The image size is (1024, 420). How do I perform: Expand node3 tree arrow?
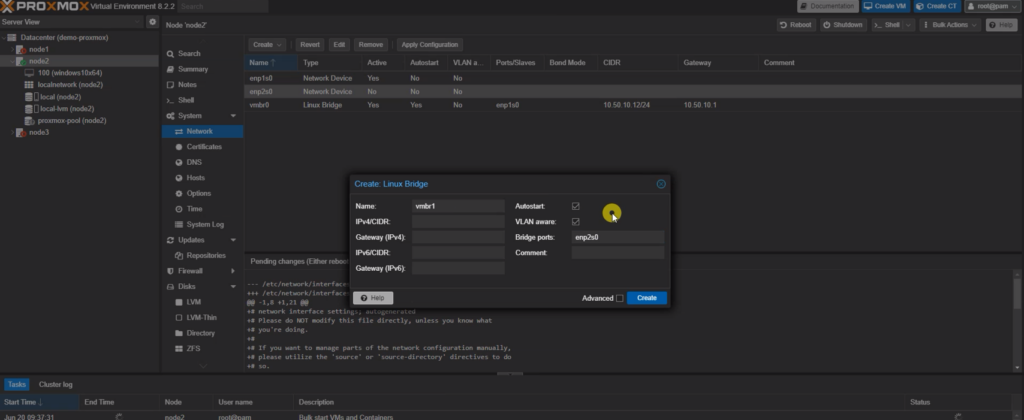click(x=12, y=133)
